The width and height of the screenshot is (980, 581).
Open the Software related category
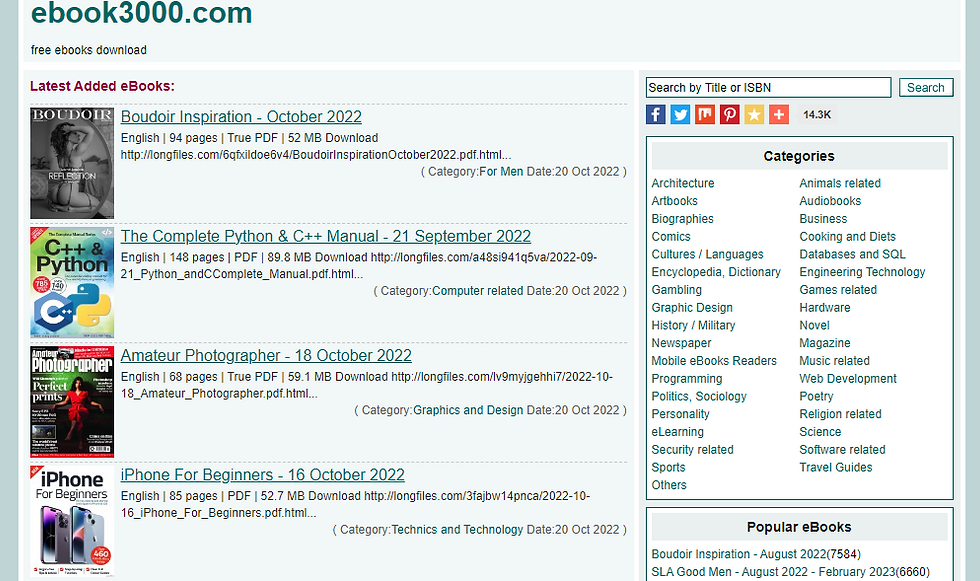pyautogui.click(x=842, y=449)
